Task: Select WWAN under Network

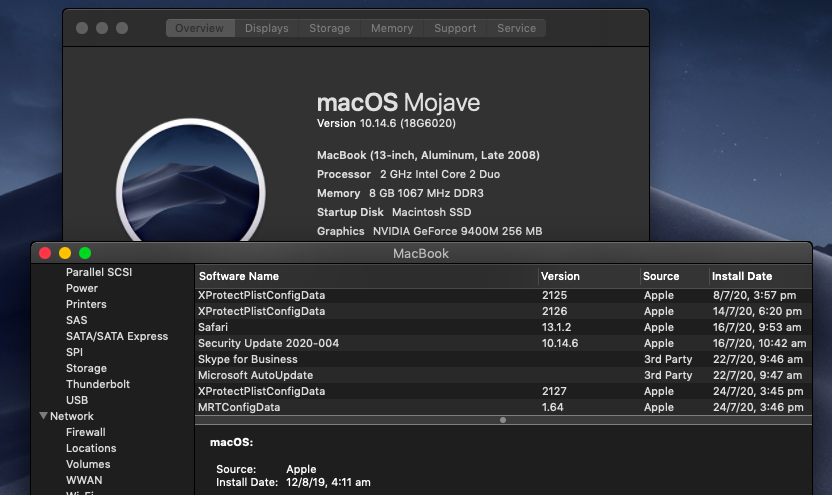Action: tap(84, 480)
